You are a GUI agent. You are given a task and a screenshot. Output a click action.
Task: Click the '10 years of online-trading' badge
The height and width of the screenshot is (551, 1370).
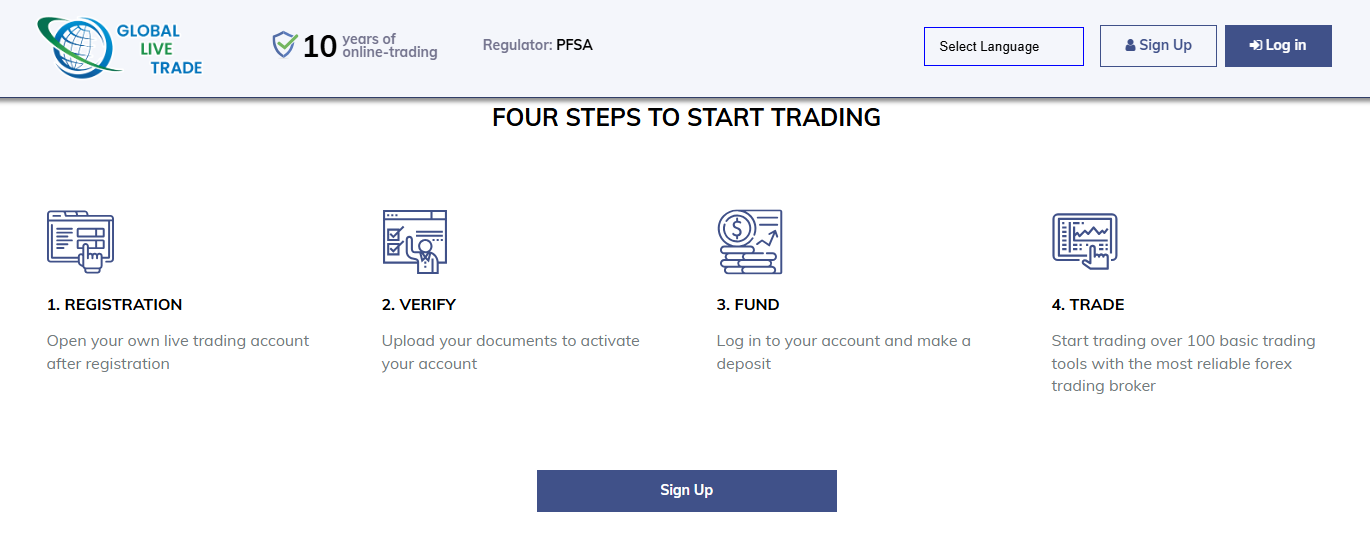(x=370, y=46)
